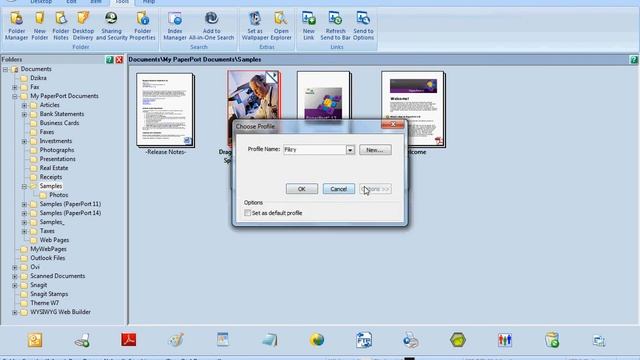640x360 pixels.
Task: Expand the Articles folder node
Action: pyautogui.click(x=24, y=105)
